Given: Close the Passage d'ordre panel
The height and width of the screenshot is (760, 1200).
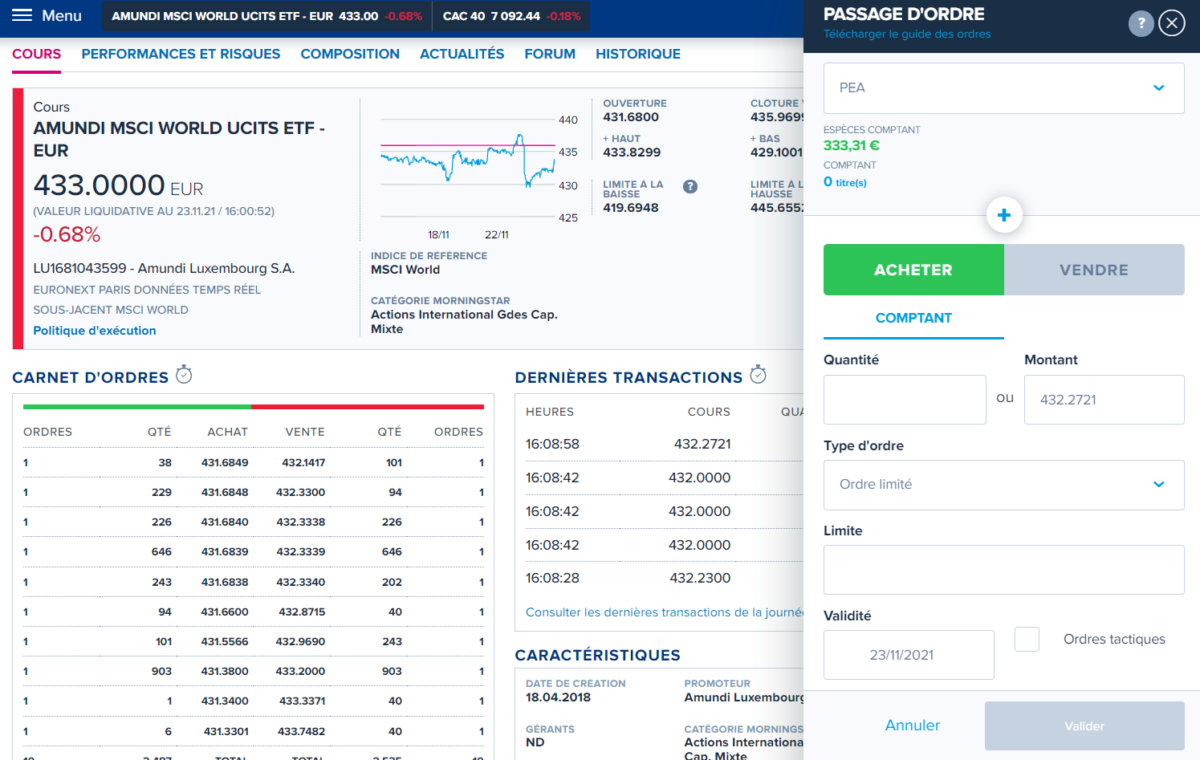Looking at the screenshot, I should (x=1172, y=24).
